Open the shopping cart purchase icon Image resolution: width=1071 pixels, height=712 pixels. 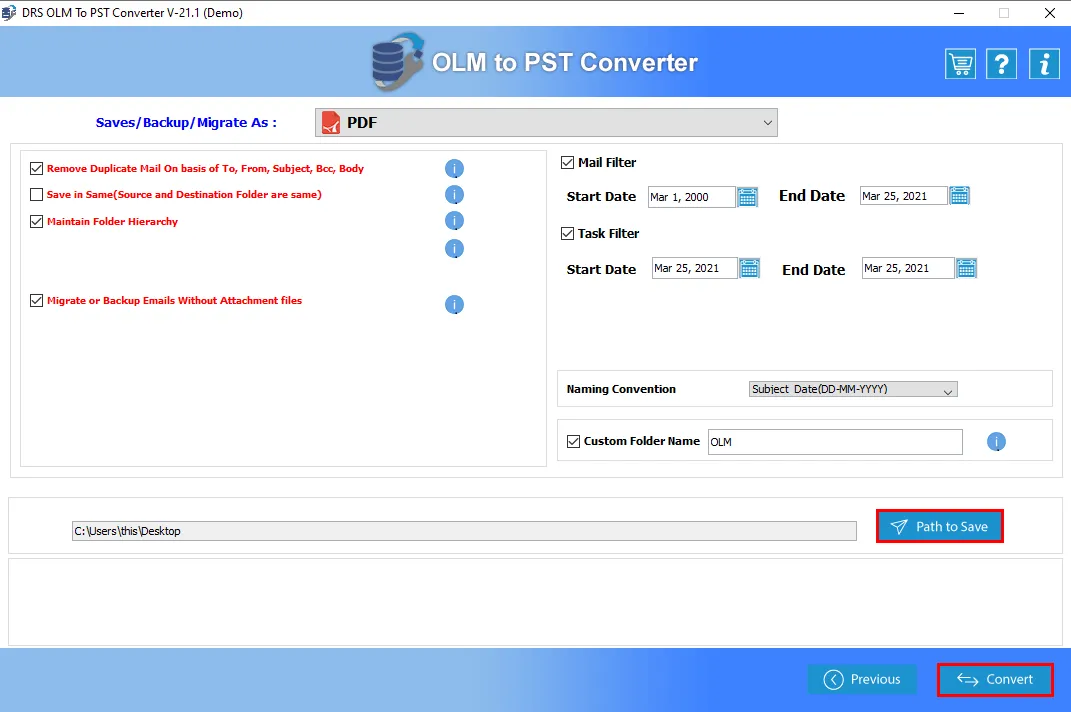pos(960,64)
